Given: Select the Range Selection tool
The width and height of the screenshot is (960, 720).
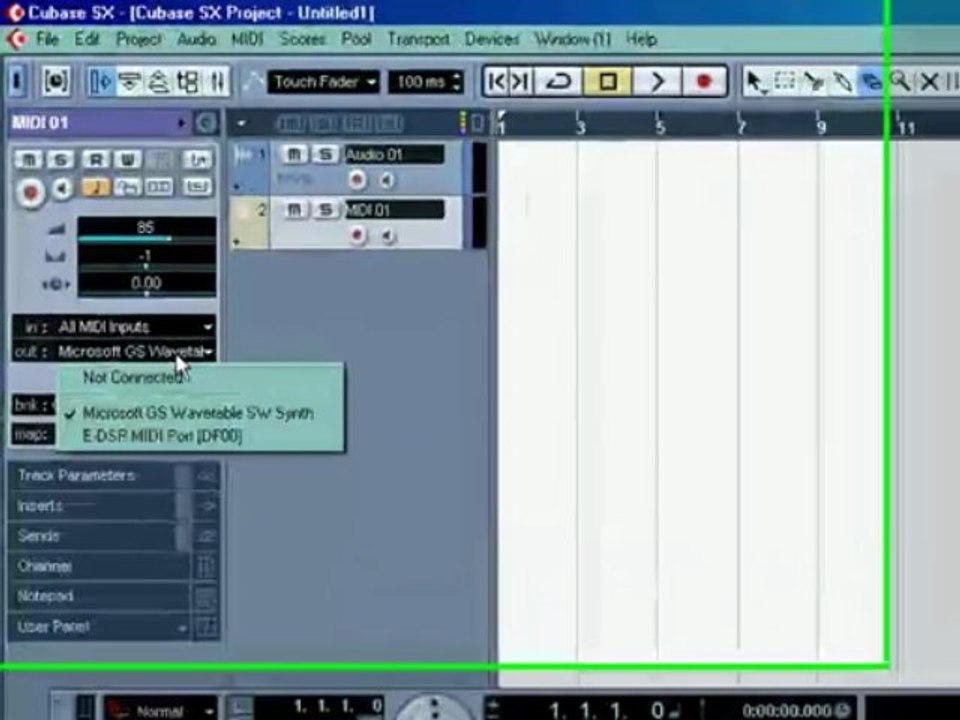Looking at the screenshot, I should coord(784,81).
